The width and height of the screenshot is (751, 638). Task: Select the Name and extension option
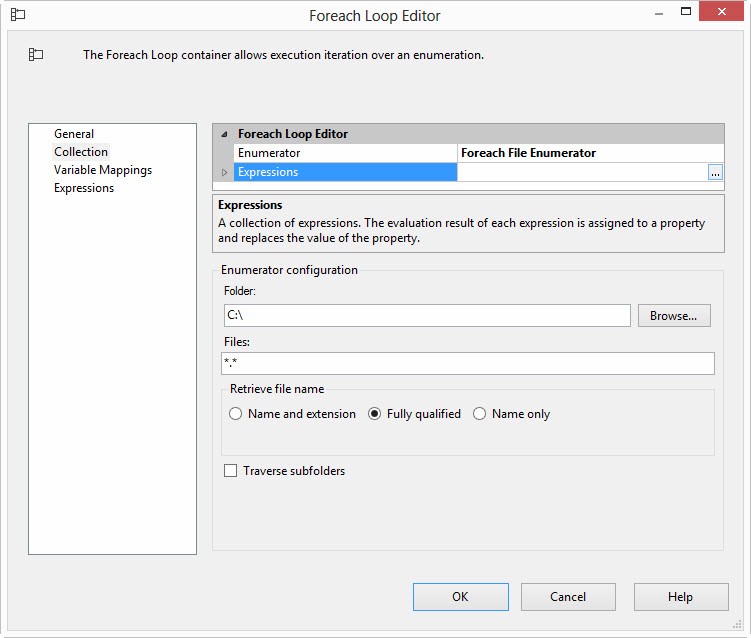coord(236,414)
